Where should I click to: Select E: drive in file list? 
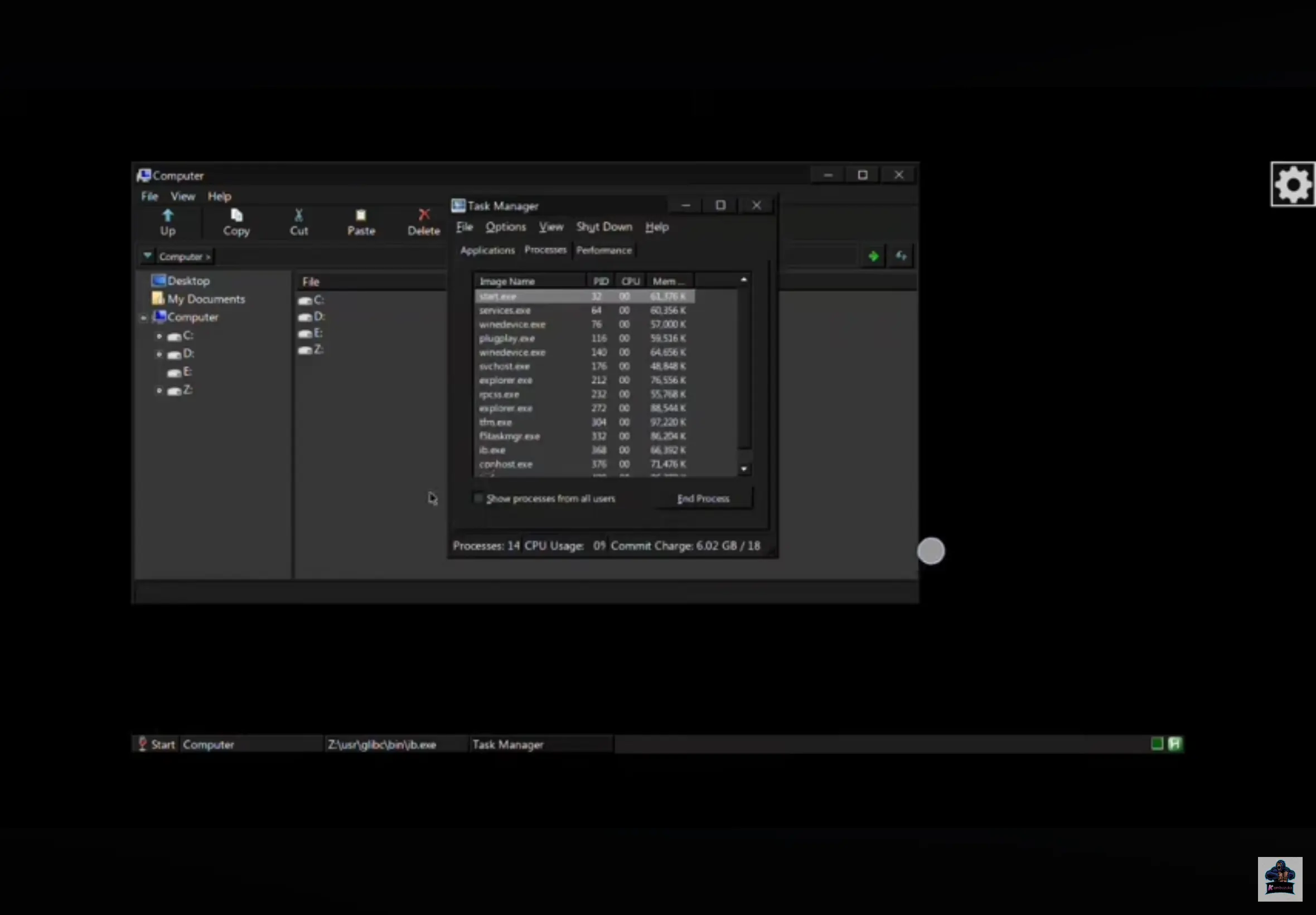(x=311, y=333)
